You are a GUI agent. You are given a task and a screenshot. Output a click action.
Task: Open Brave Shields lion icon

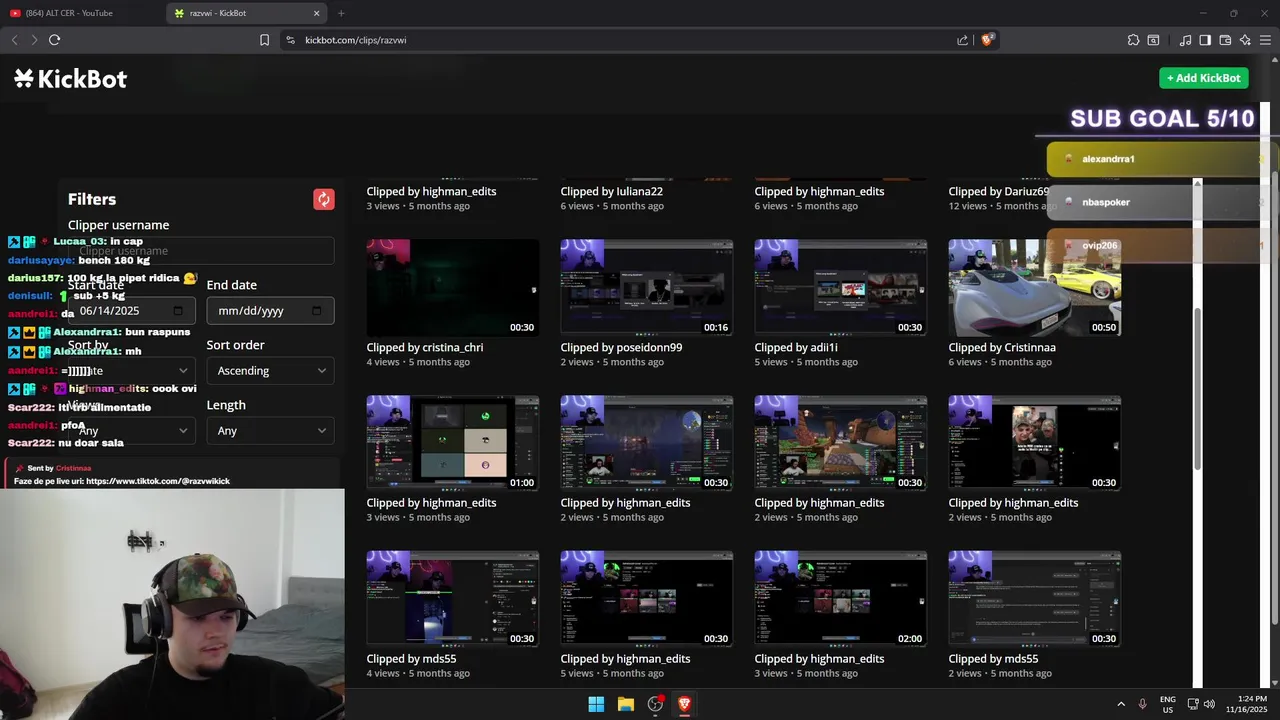tap(987, 40)
